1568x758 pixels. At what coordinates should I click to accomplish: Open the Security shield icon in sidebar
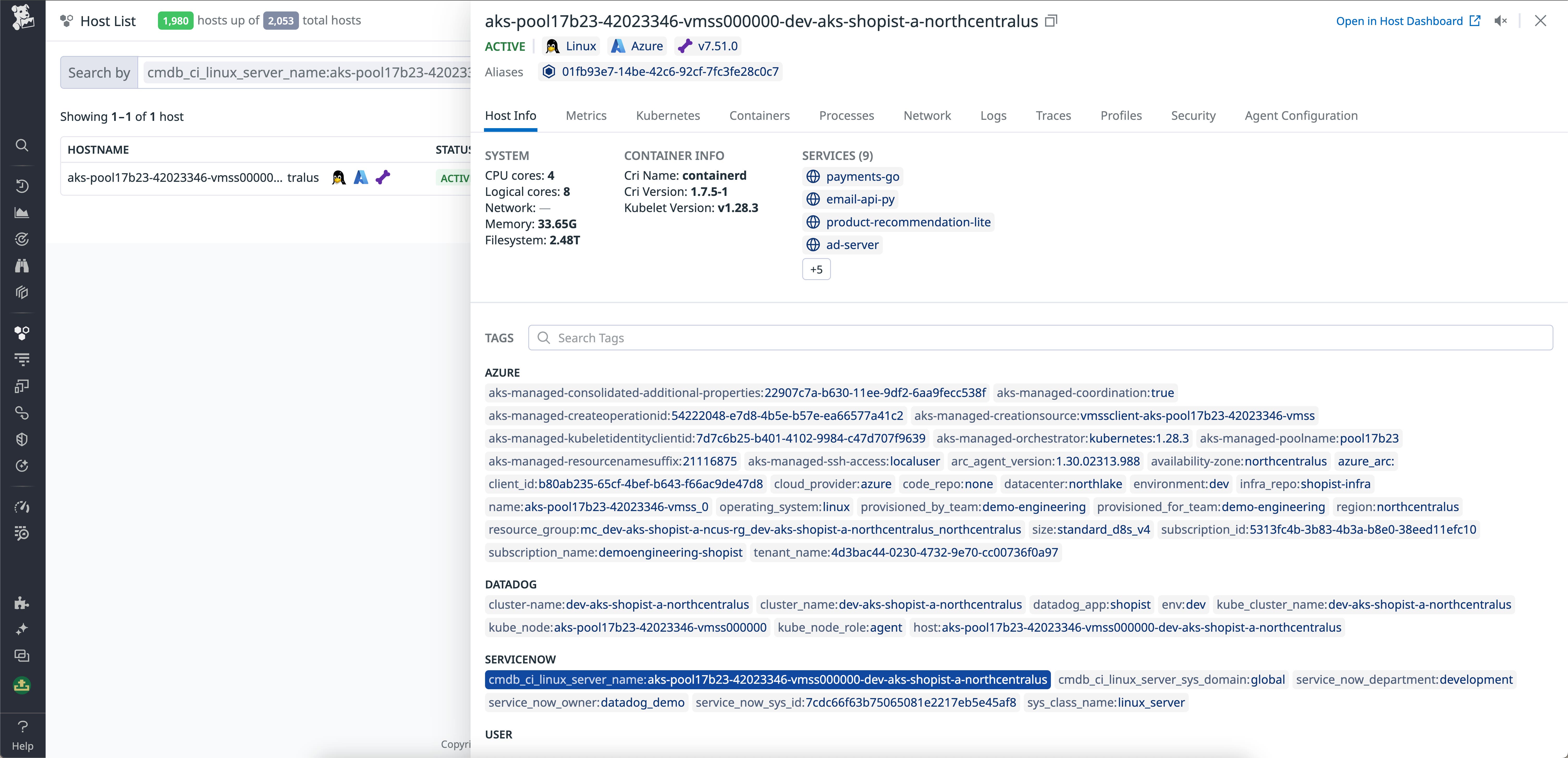coord(22,439)
